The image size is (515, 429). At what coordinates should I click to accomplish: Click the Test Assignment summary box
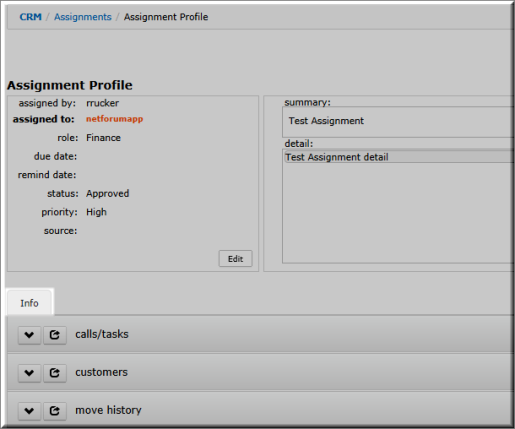tap(398, 122)
